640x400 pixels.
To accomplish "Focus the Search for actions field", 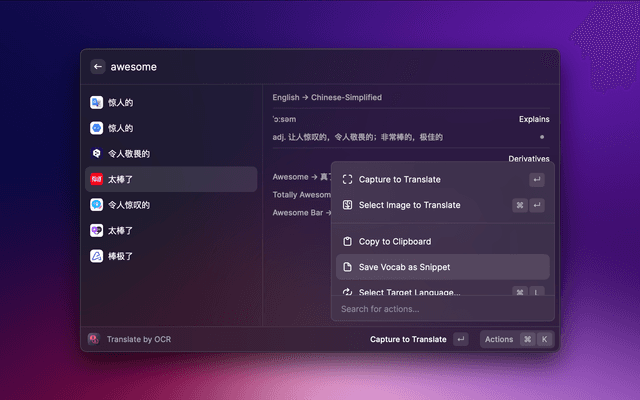I will coord(440,309).
